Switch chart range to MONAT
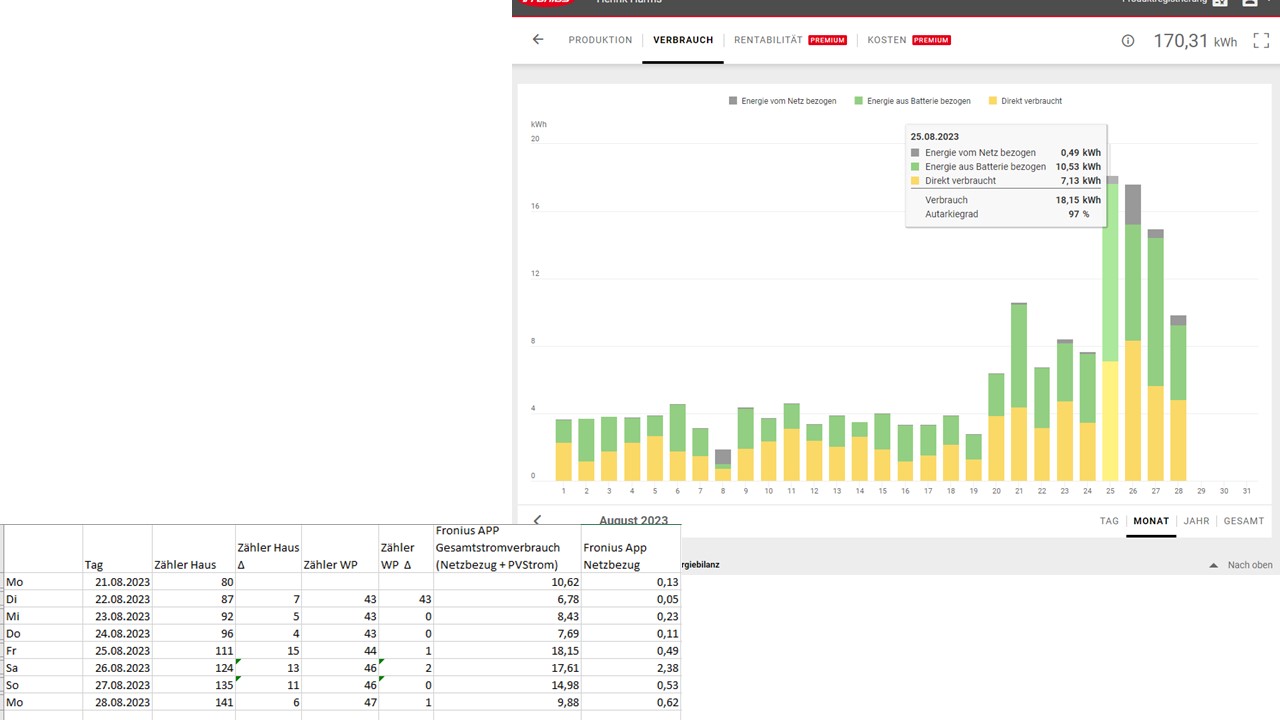1280x720 pixels. click(1151, 521)
